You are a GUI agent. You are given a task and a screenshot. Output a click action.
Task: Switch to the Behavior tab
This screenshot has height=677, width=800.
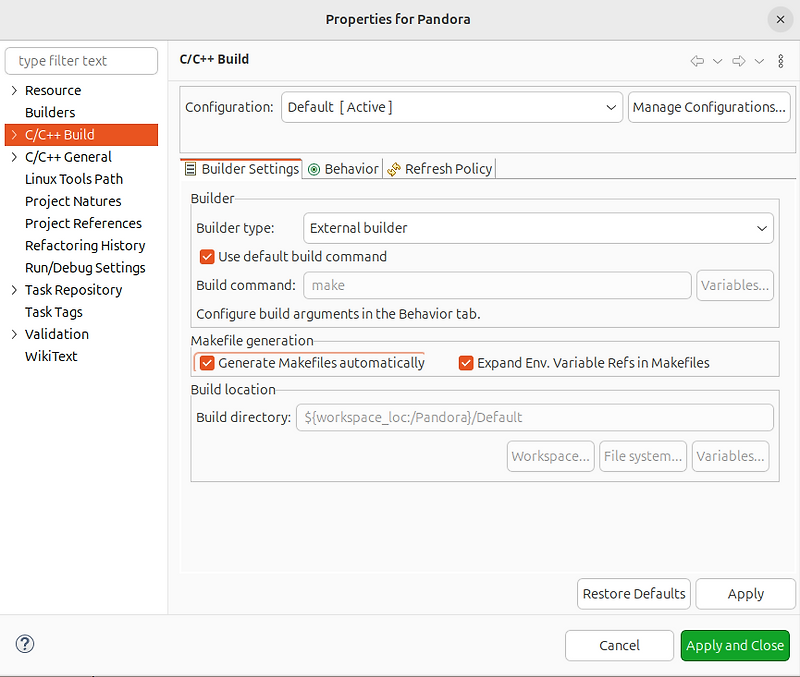click(x=343, y=169)
